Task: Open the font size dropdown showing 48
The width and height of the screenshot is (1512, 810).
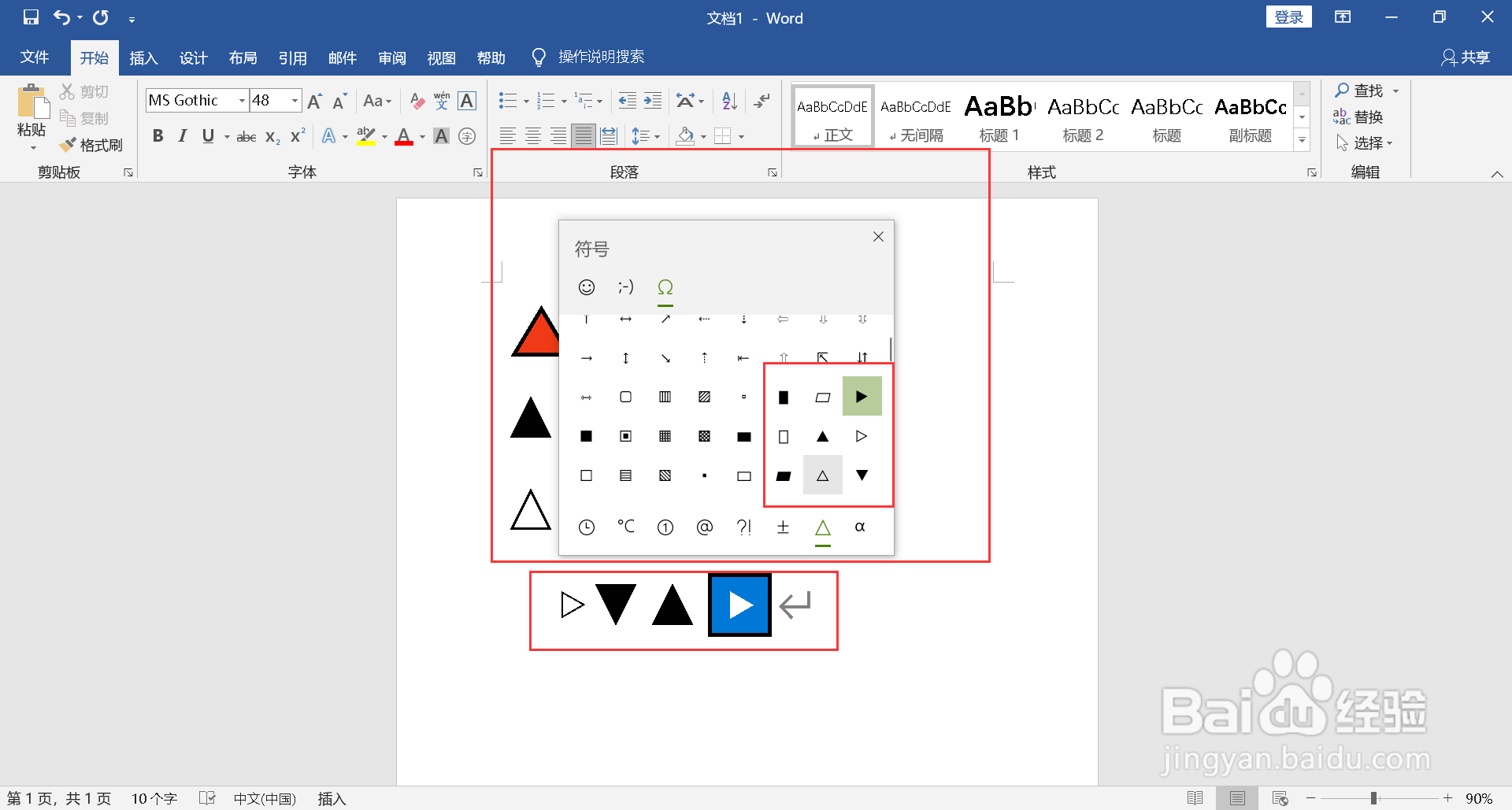Action: pos(295,101)
